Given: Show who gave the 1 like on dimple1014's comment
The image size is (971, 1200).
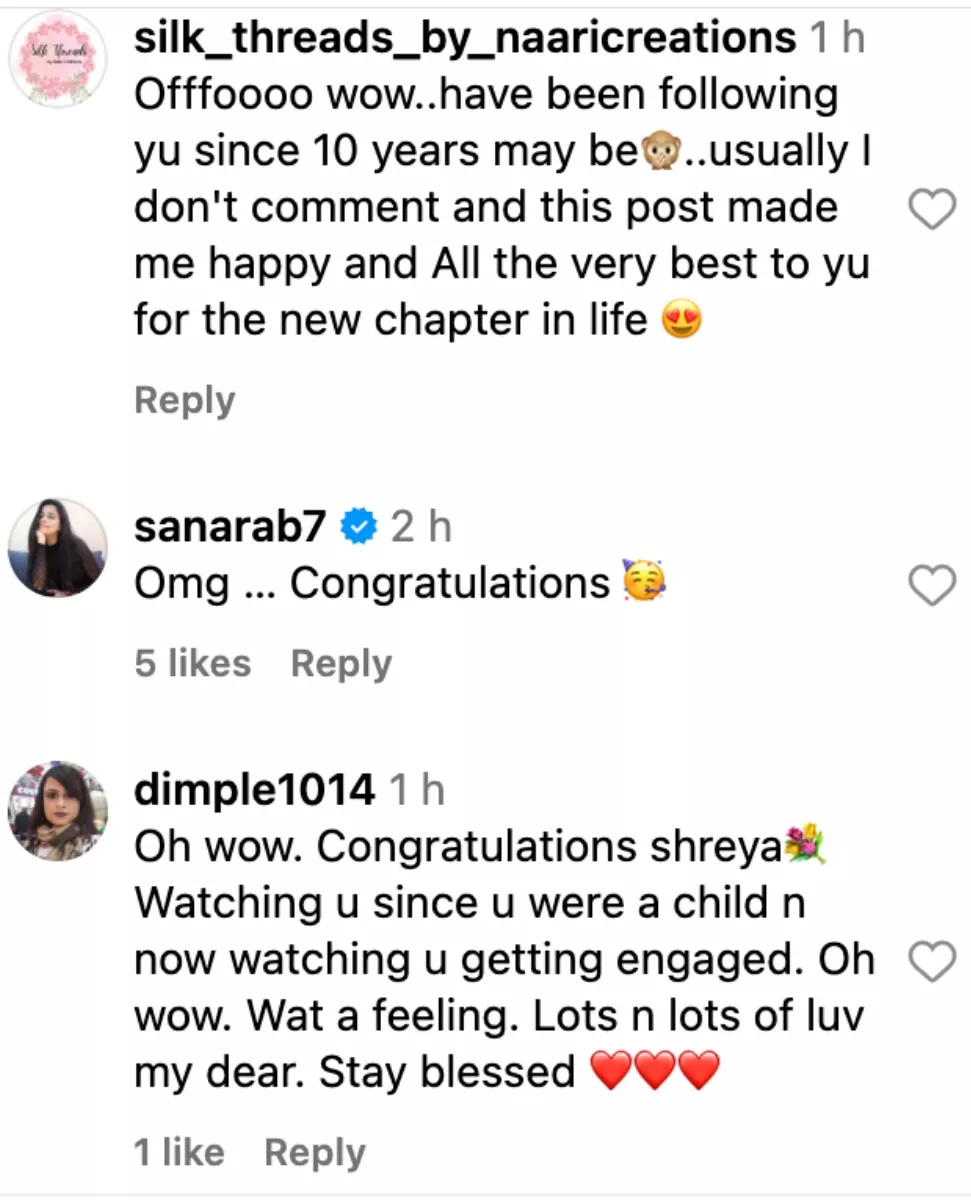Looking at the screenshot, I should tap(179, 1153).
